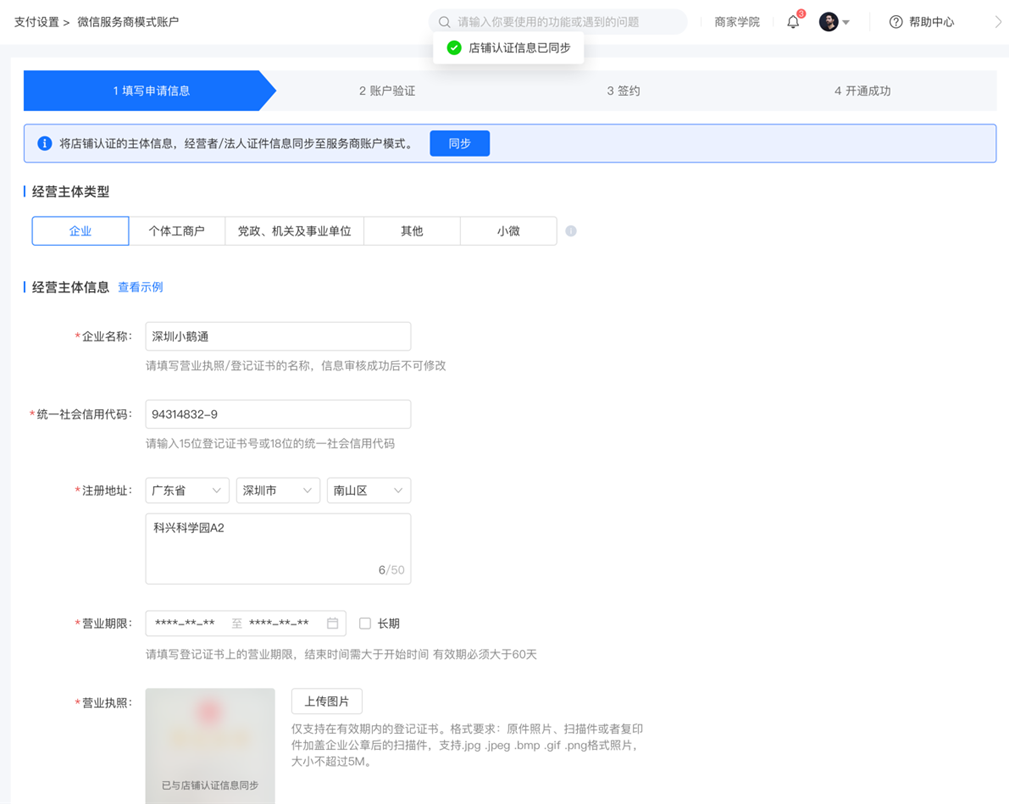Select the 小微 entity type tab
The width and height of the screenshot is (1009, 810).
coord(508,231)
